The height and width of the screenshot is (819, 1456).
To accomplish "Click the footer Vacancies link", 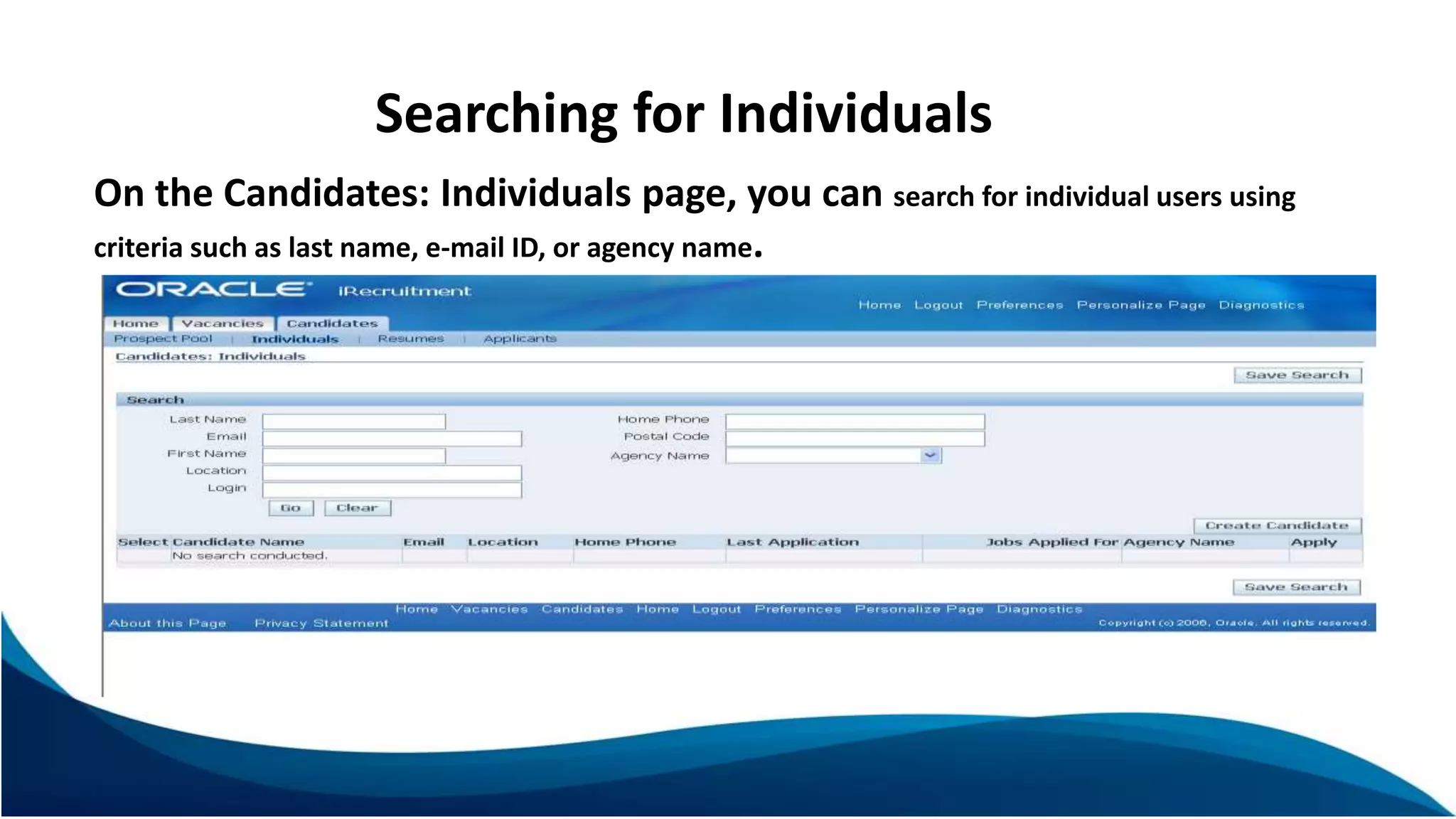I will pos(489,609).
